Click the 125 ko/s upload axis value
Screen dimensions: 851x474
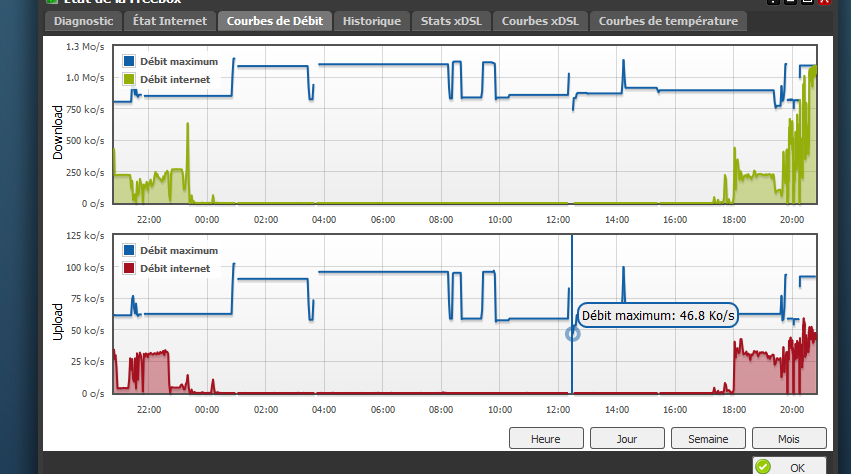click(x=85, y=236)
